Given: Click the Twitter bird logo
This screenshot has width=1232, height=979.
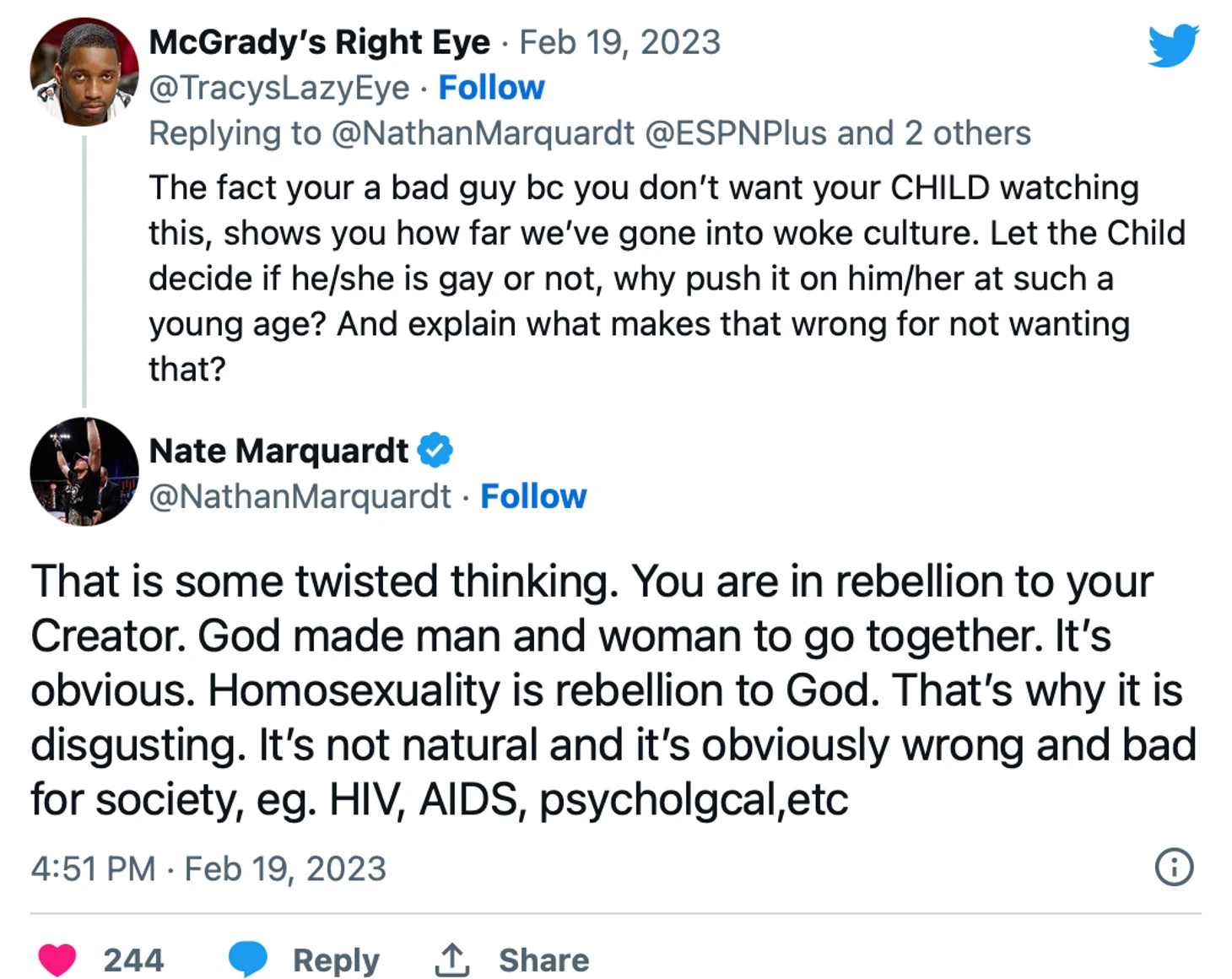Looking at the screenshot, I should pyautogui.click(x=1173, y=45).
